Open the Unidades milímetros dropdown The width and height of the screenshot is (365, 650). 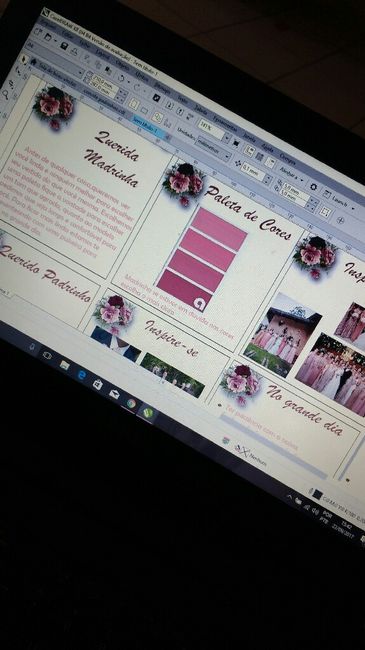pos(213,148)
